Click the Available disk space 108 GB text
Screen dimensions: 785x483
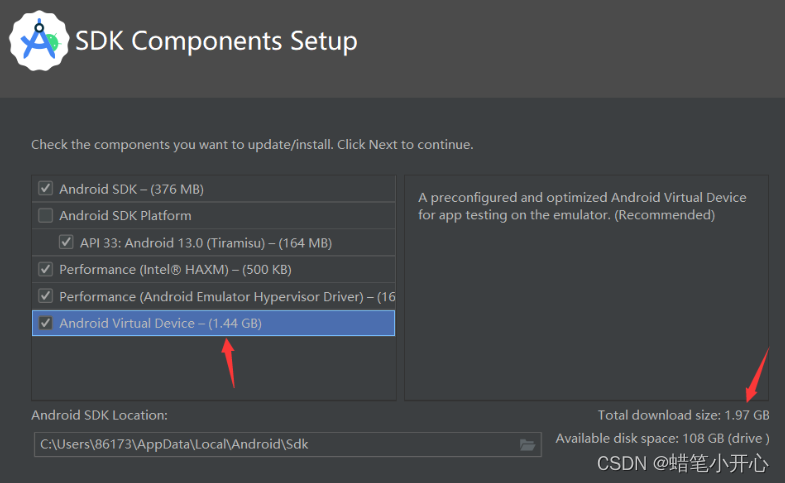point(662,438)
